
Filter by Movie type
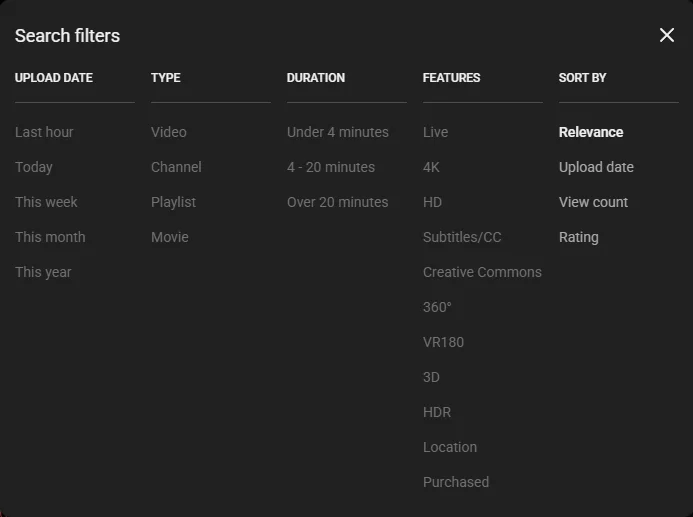170,237
